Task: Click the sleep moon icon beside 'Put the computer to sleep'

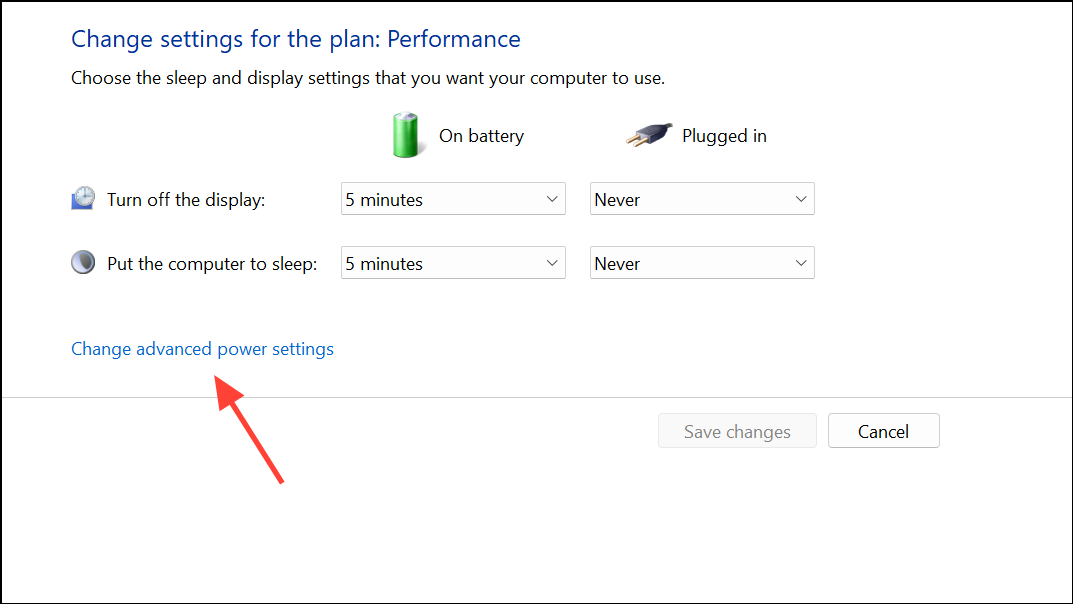Action: 83,262
